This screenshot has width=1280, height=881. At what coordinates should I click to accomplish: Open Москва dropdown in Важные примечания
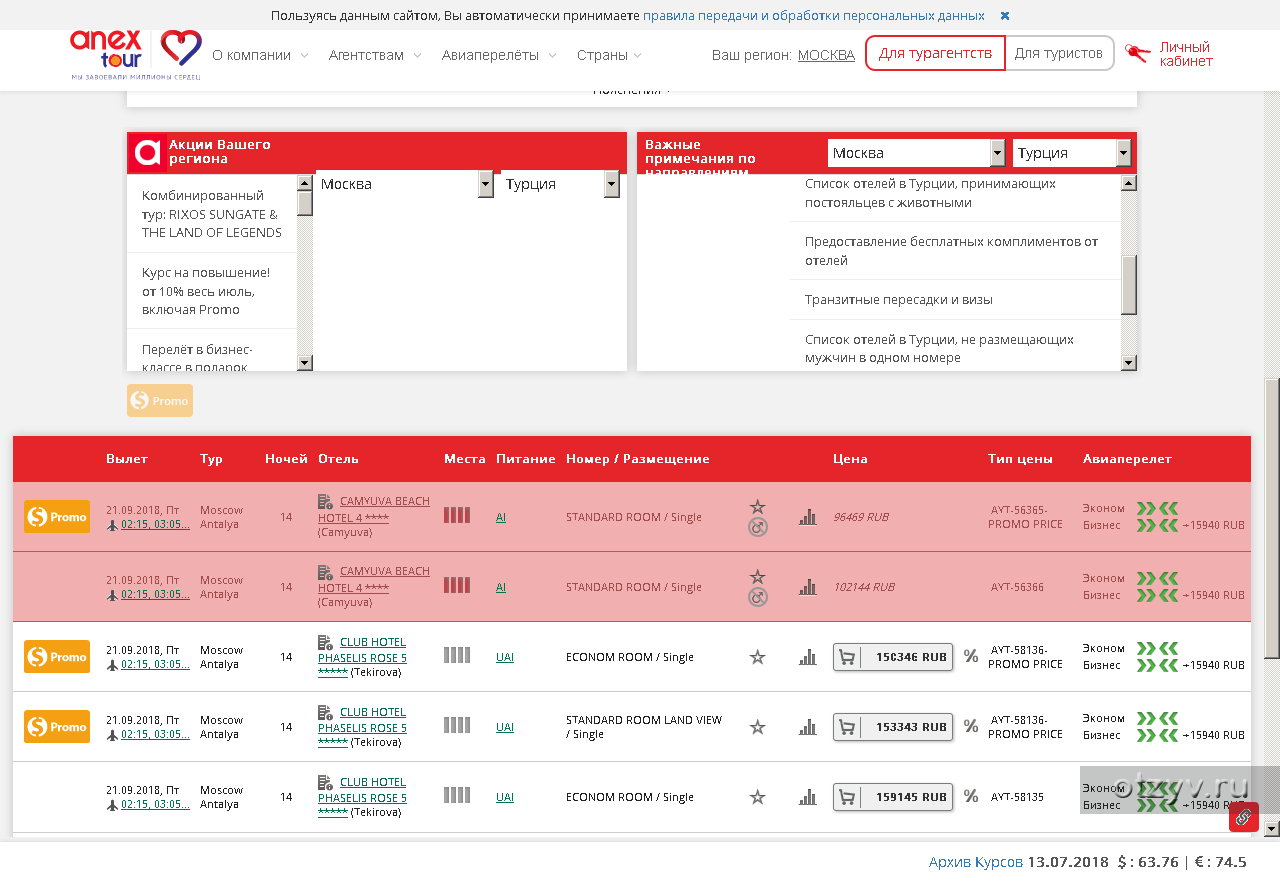tap(916, 153)
